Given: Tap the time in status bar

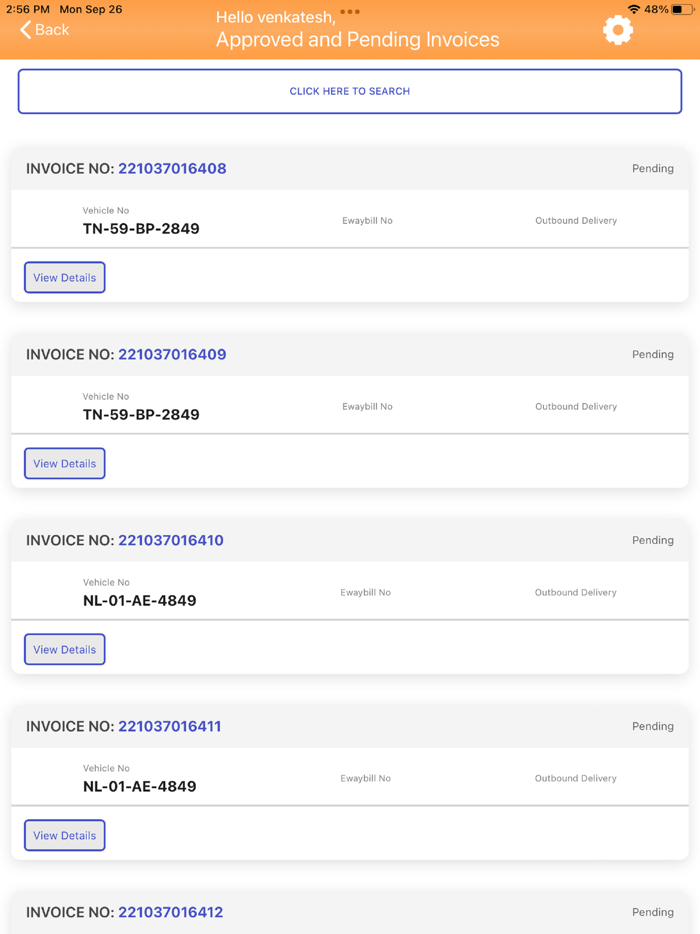Looking at the screenshot, I should tap(28, 10).
